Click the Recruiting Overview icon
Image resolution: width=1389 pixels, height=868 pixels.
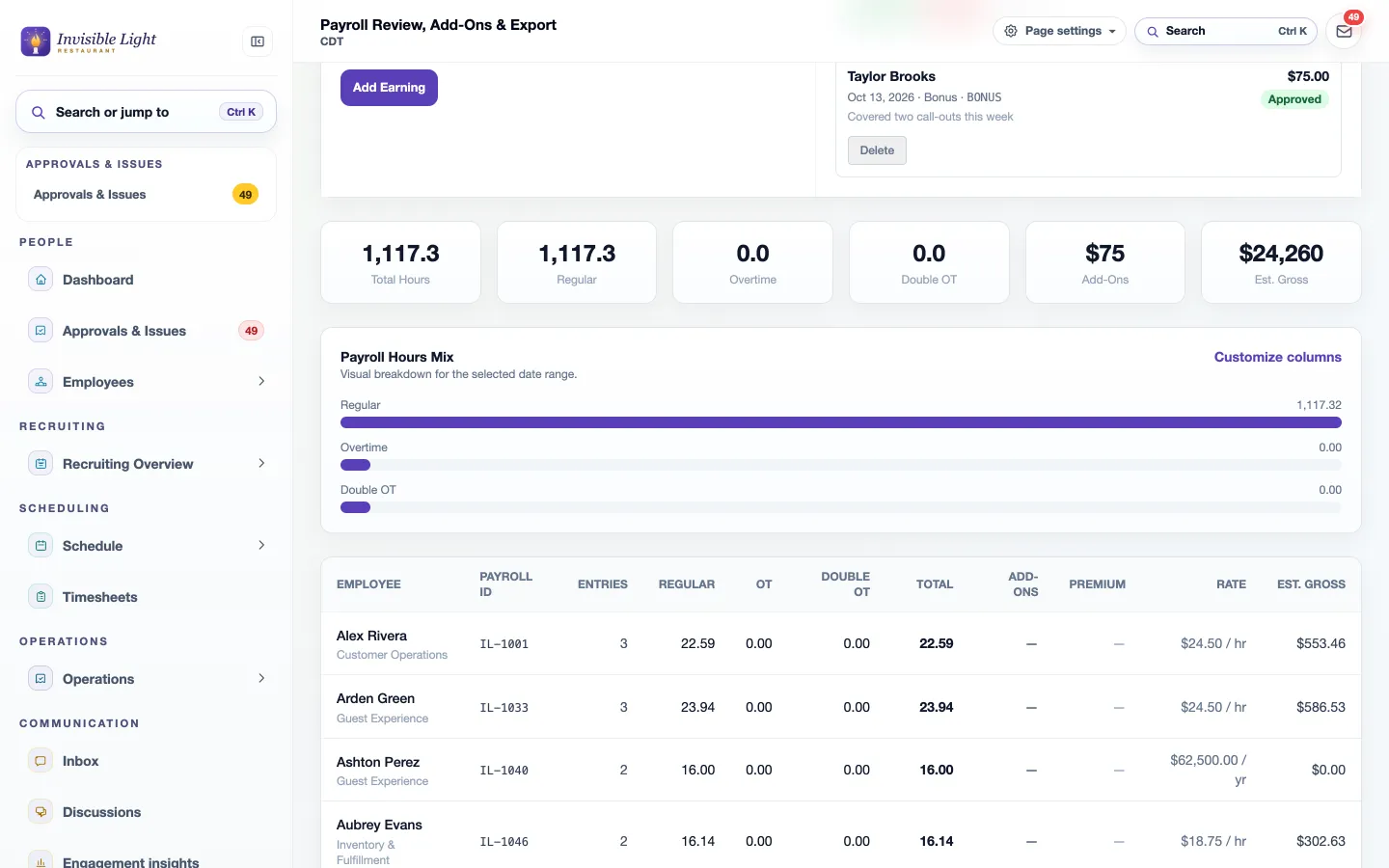[x=41, y=464]
